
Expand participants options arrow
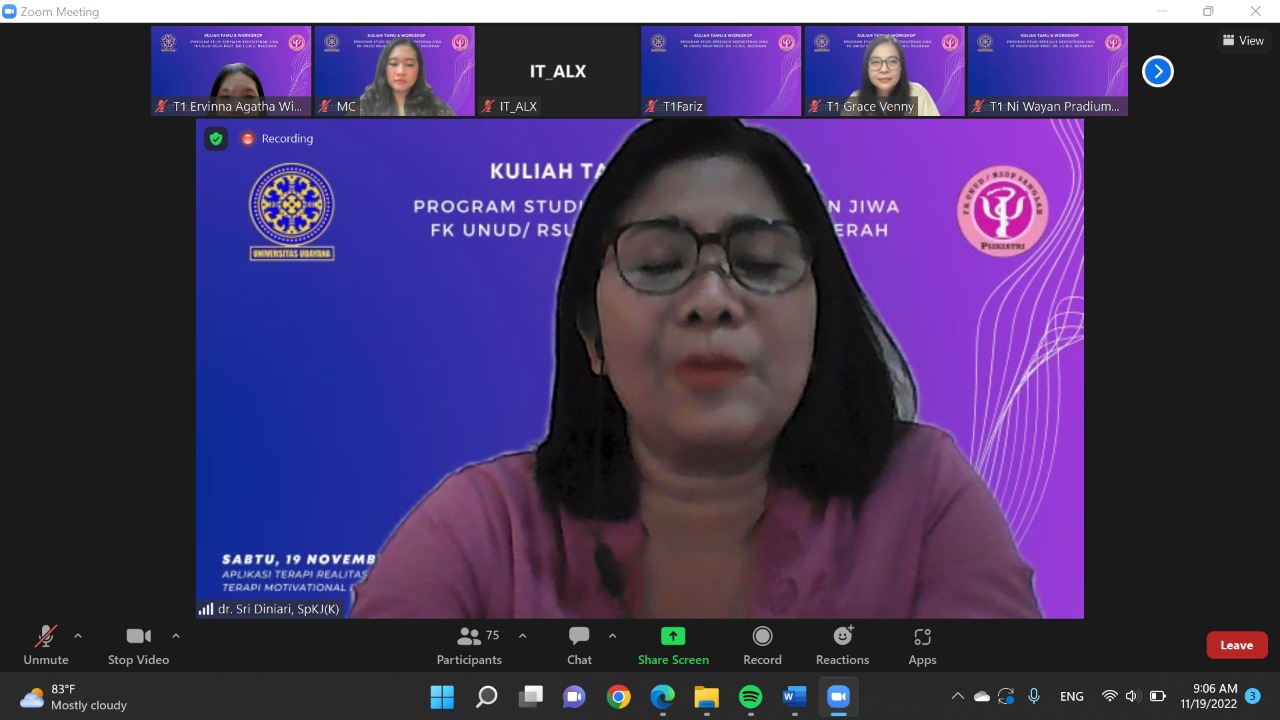coord(522,636)
